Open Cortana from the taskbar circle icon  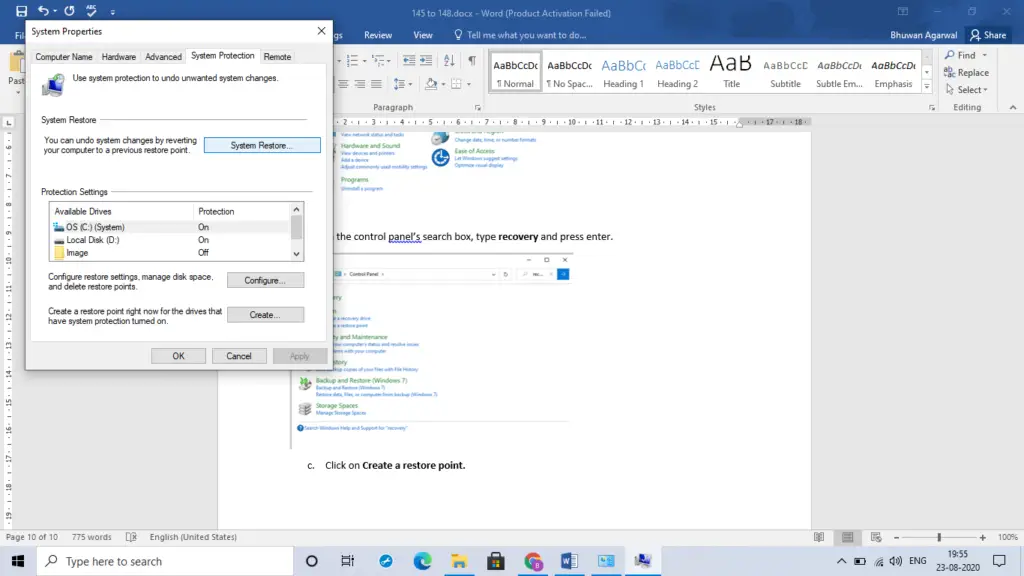(312, 561)
